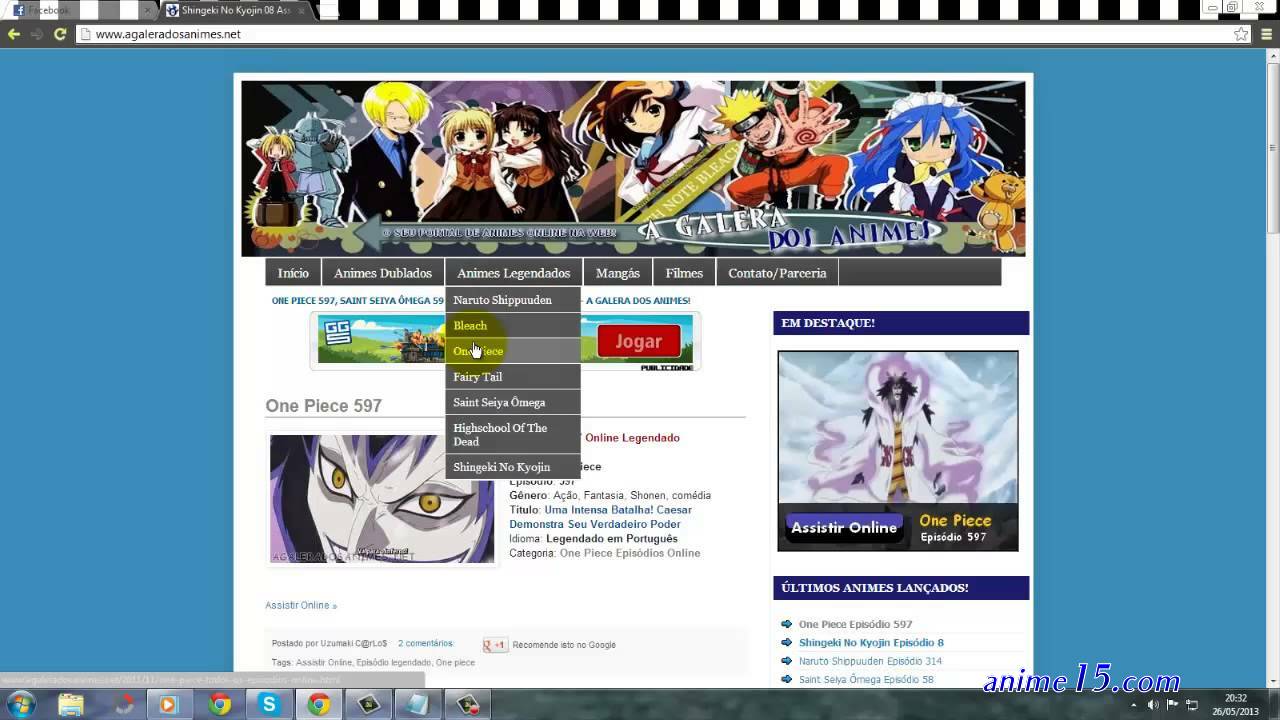Click the red Jogar ad button
The image size is (1280, 720).
click(638, 341)
